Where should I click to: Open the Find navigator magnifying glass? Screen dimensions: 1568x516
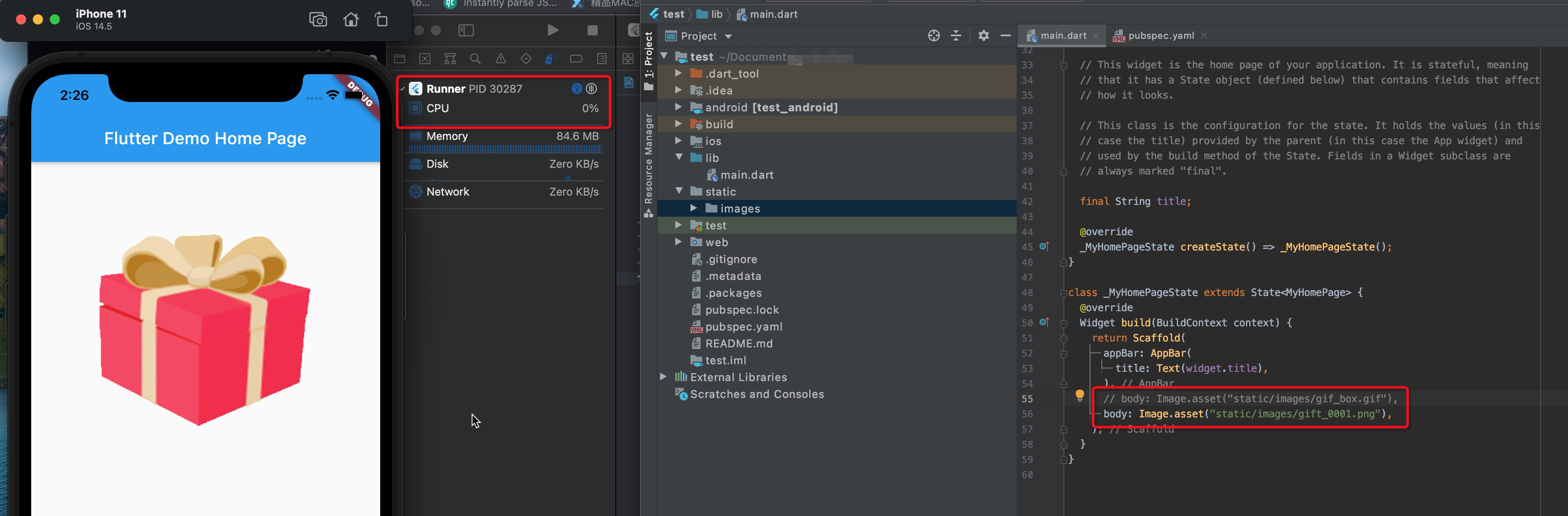(475, 59)
